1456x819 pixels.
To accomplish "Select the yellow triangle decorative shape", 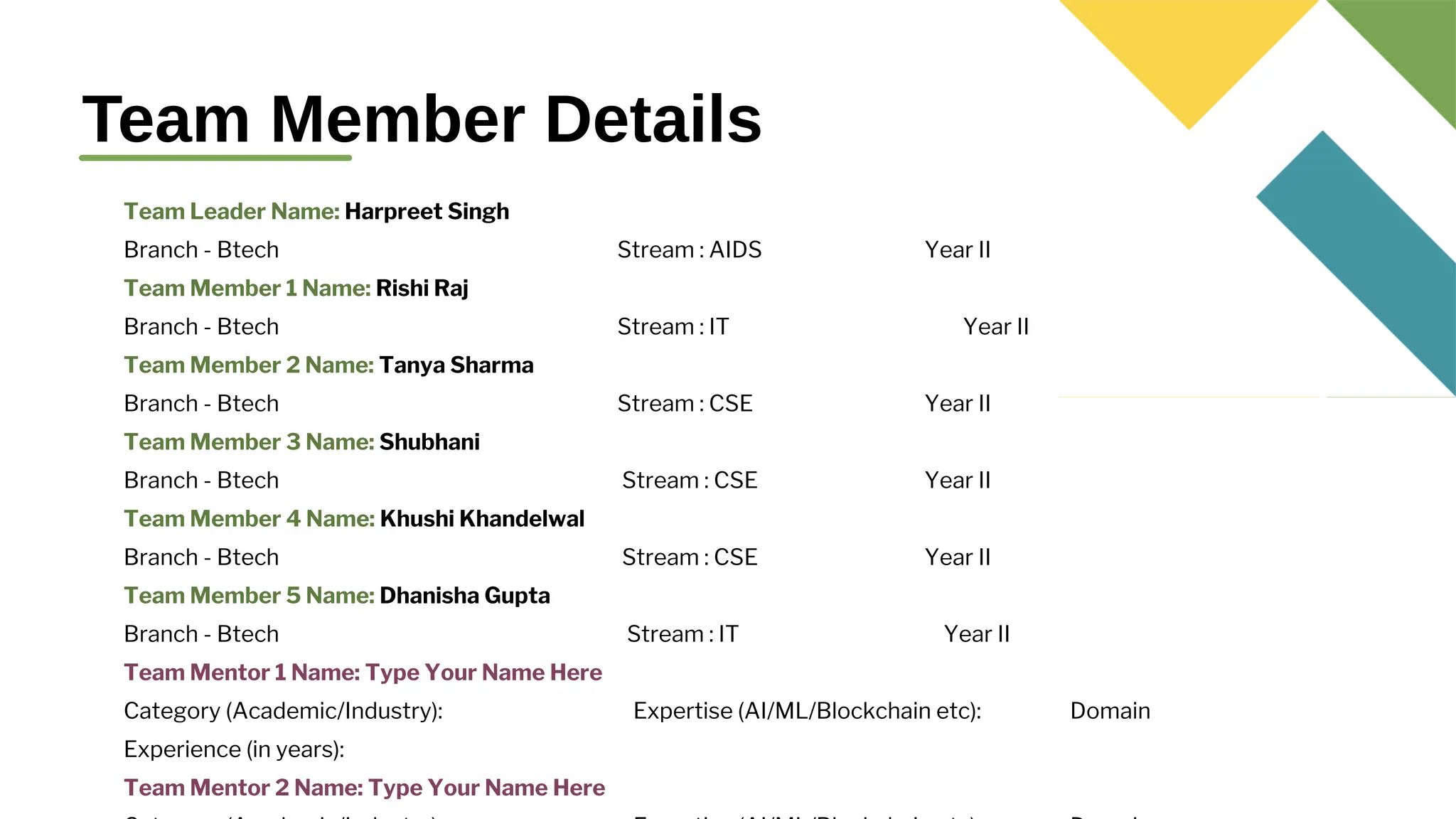I will click(x=1189, y=50).
